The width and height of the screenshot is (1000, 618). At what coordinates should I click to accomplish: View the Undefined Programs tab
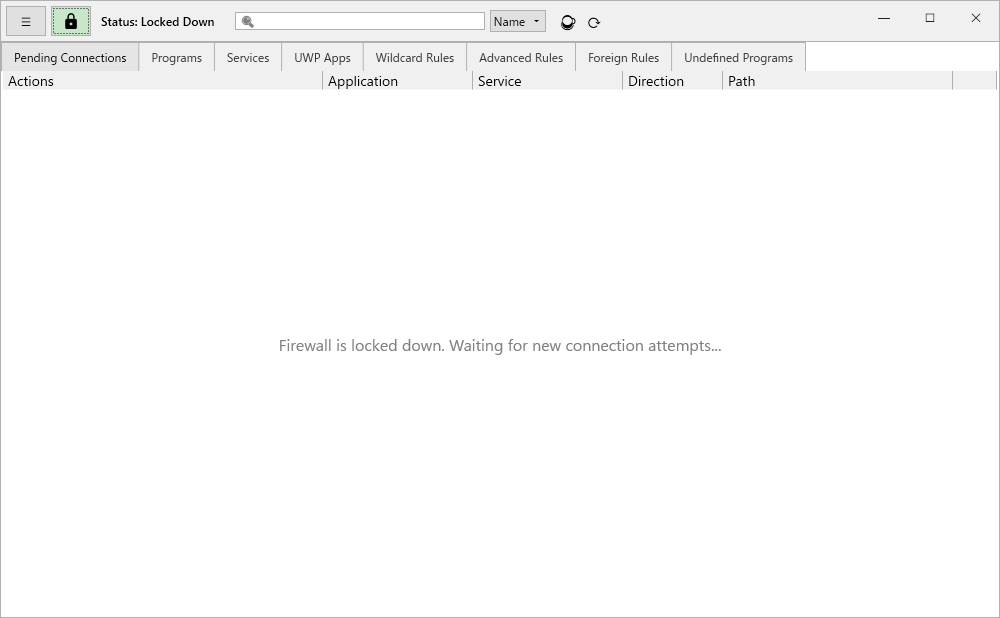[739, 57]
